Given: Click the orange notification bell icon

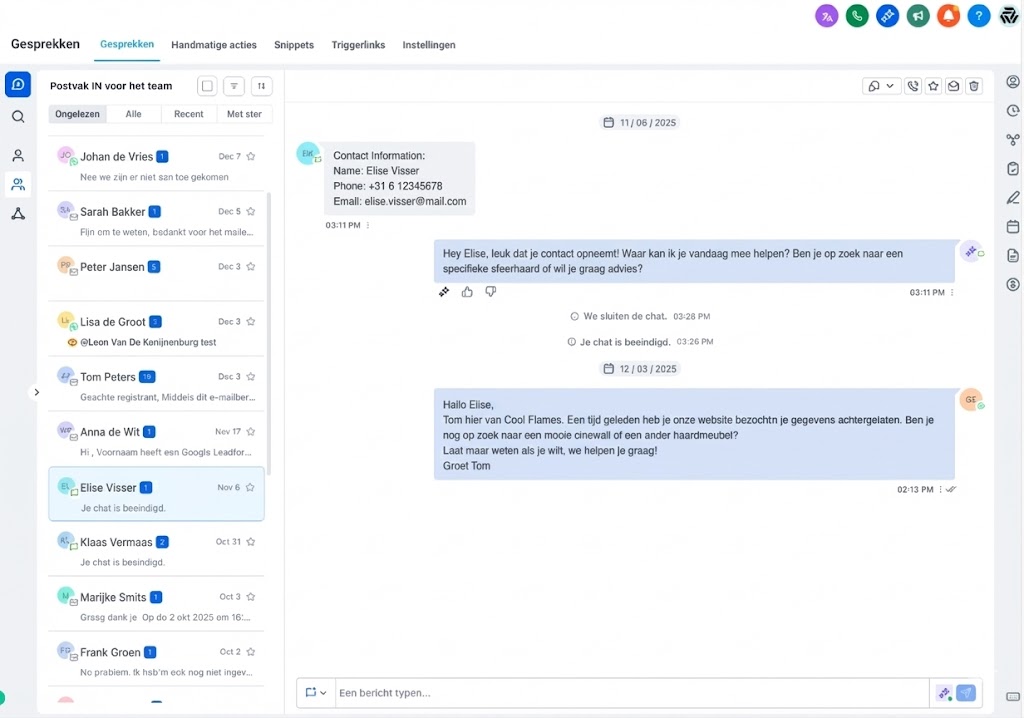Looking at the screenshot, I should 948,16.
